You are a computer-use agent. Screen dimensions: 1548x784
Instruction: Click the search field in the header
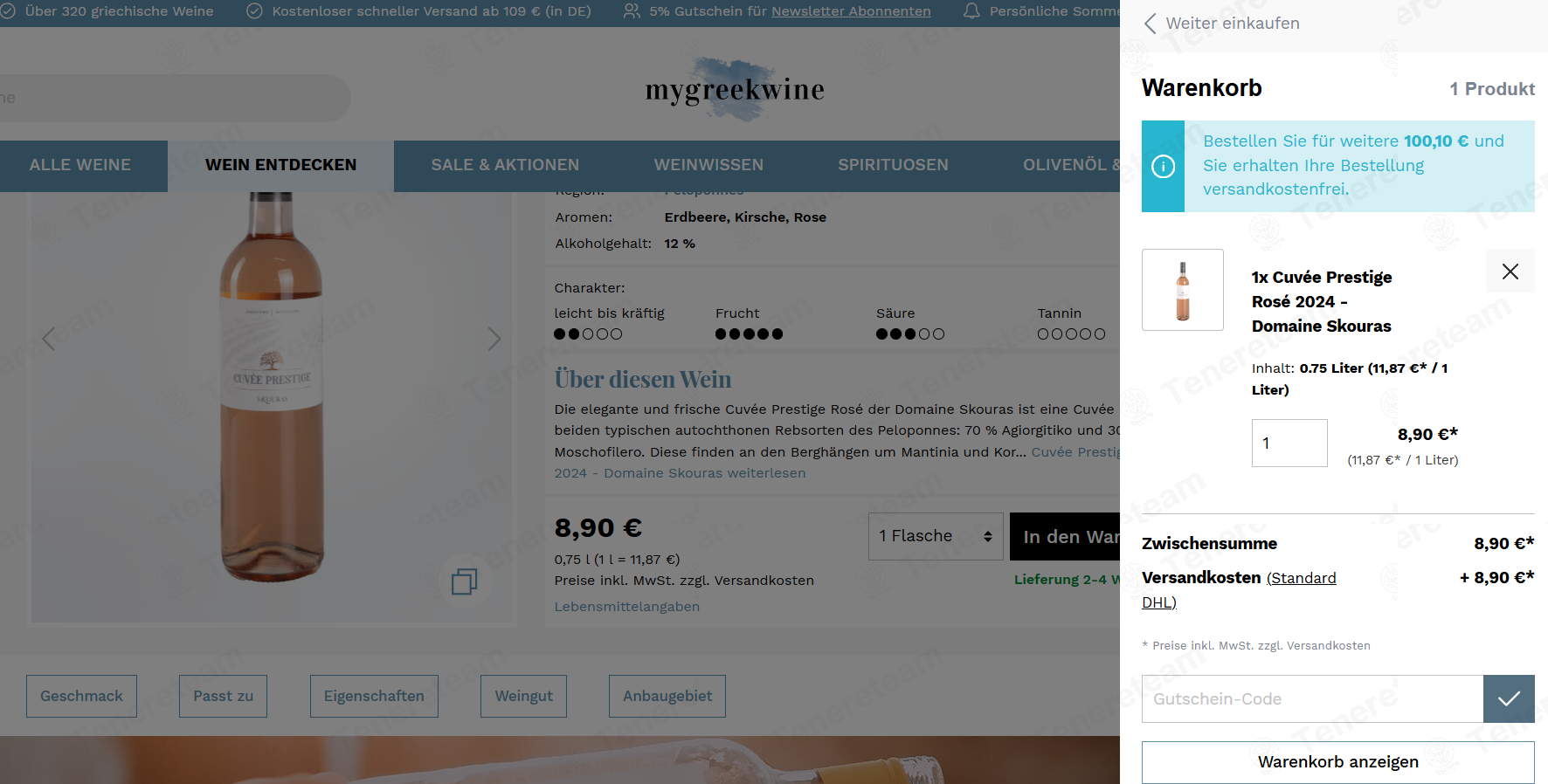(175, 98)
